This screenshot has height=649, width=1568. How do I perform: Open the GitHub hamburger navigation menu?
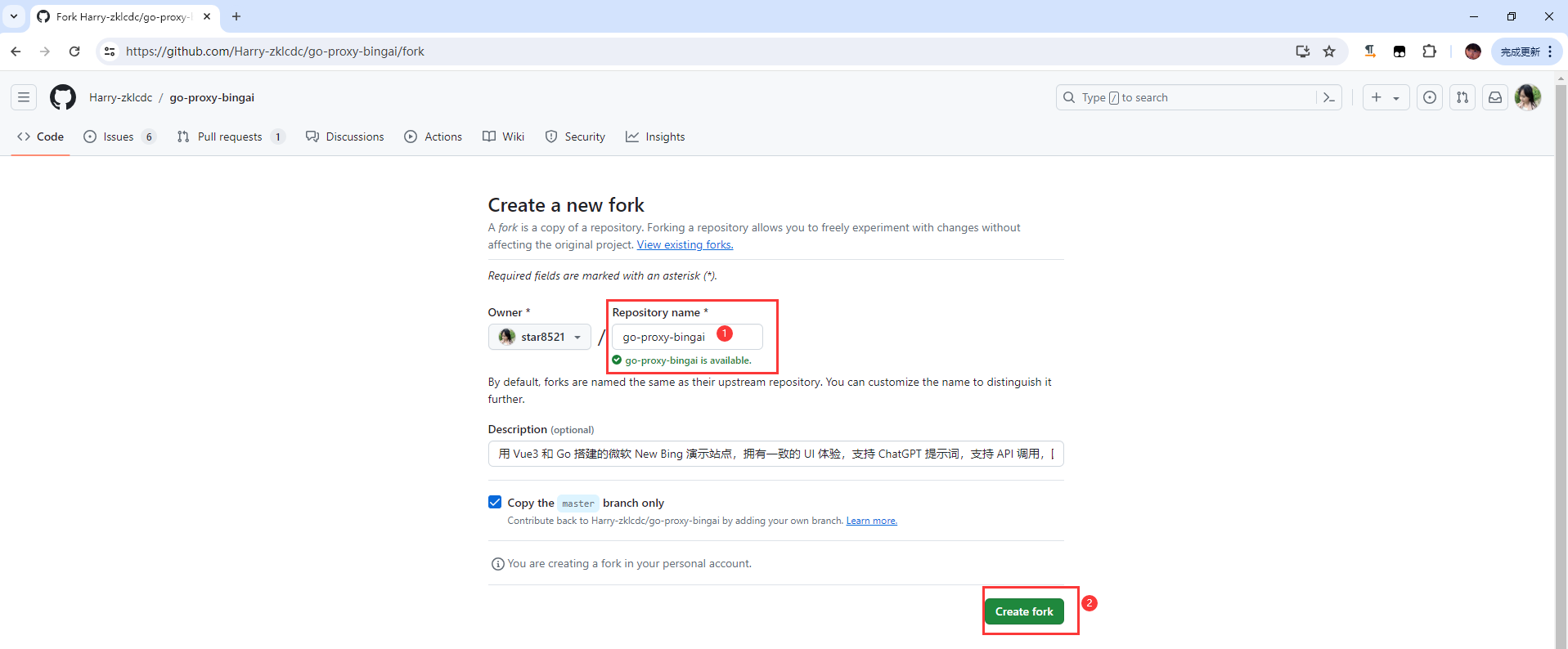(24, 97)
